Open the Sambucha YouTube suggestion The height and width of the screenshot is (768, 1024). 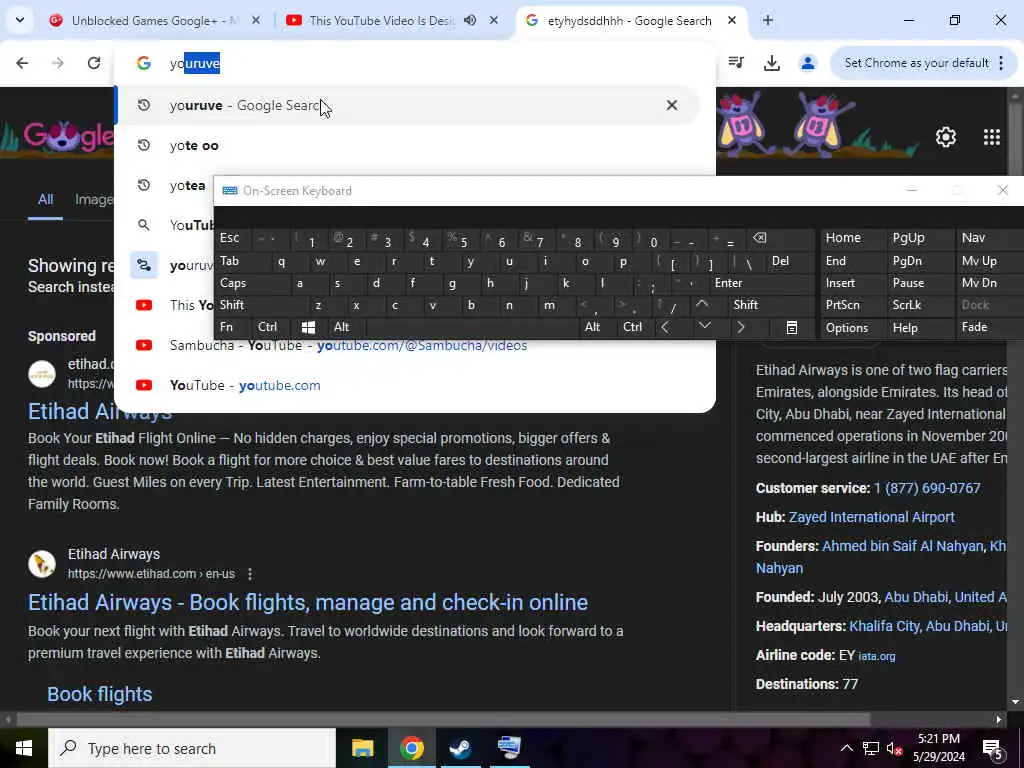click(x=348, y=345)
